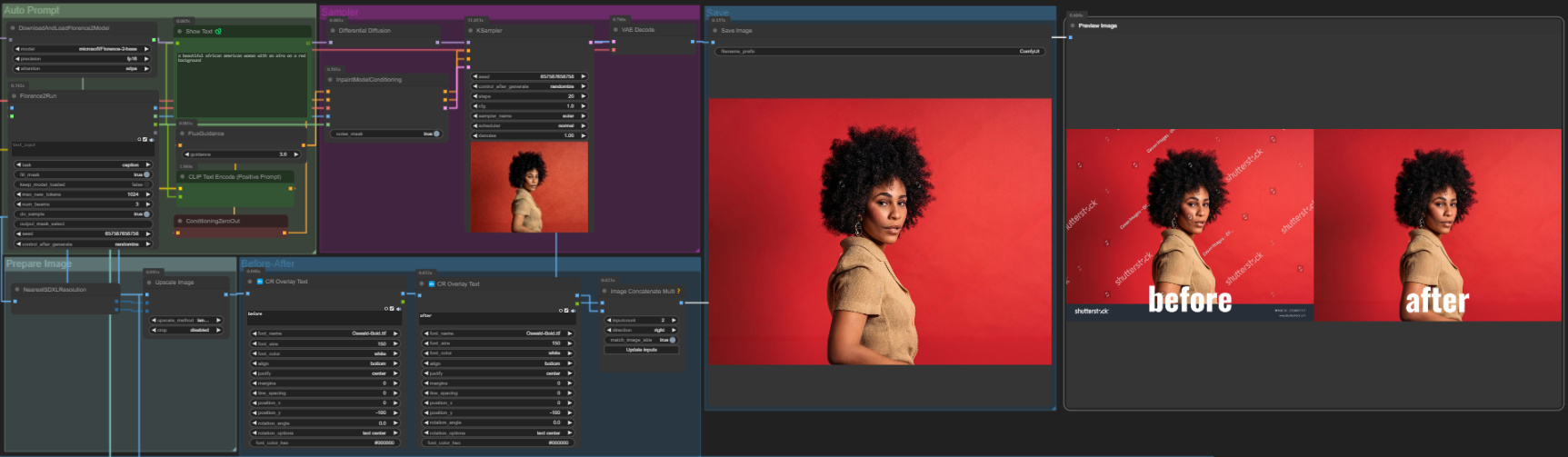The width and height of the screenshot is (1568, 457).
Task: Click the Update inputs button
Action: coord(641,350)
